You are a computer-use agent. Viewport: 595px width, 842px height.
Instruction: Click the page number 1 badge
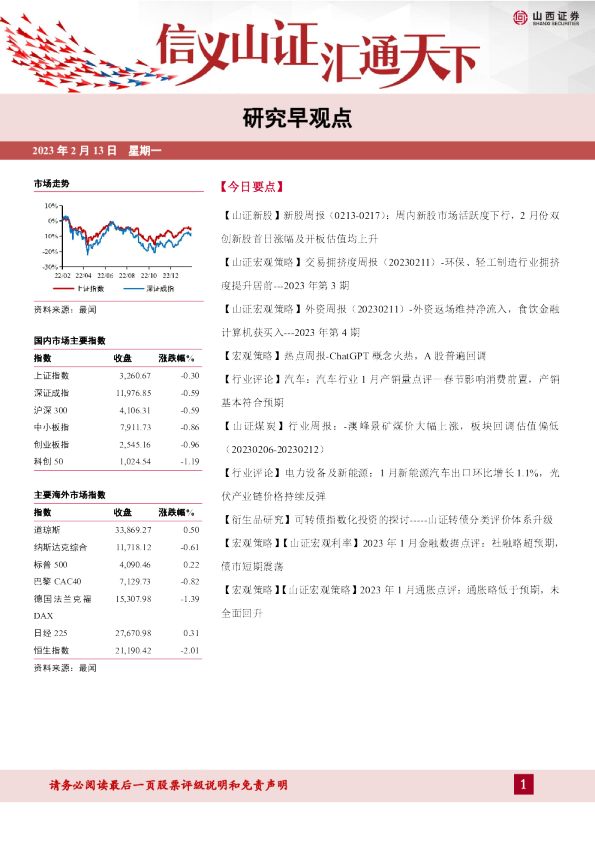point(523,785)
